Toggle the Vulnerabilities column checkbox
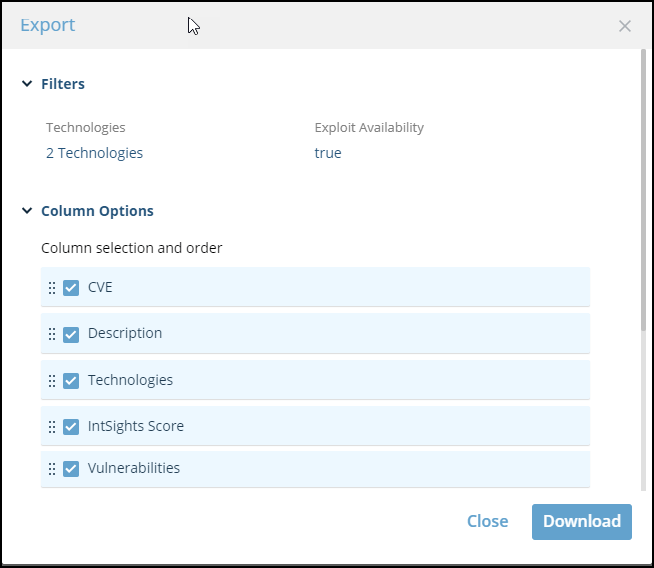 [71, 469]
